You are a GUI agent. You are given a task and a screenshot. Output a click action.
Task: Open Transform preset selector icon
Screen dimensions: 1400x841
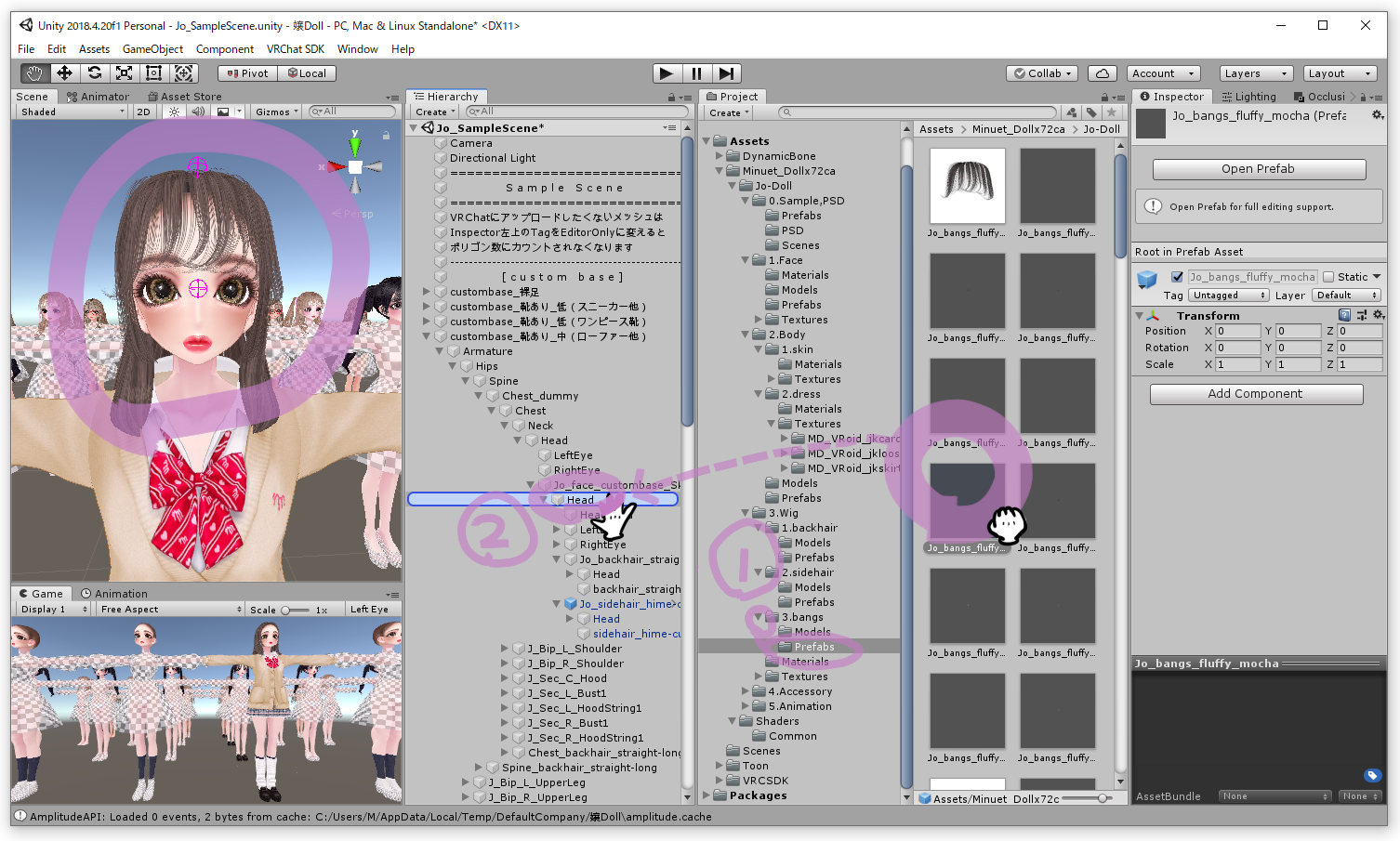(x=1363, y=315)
